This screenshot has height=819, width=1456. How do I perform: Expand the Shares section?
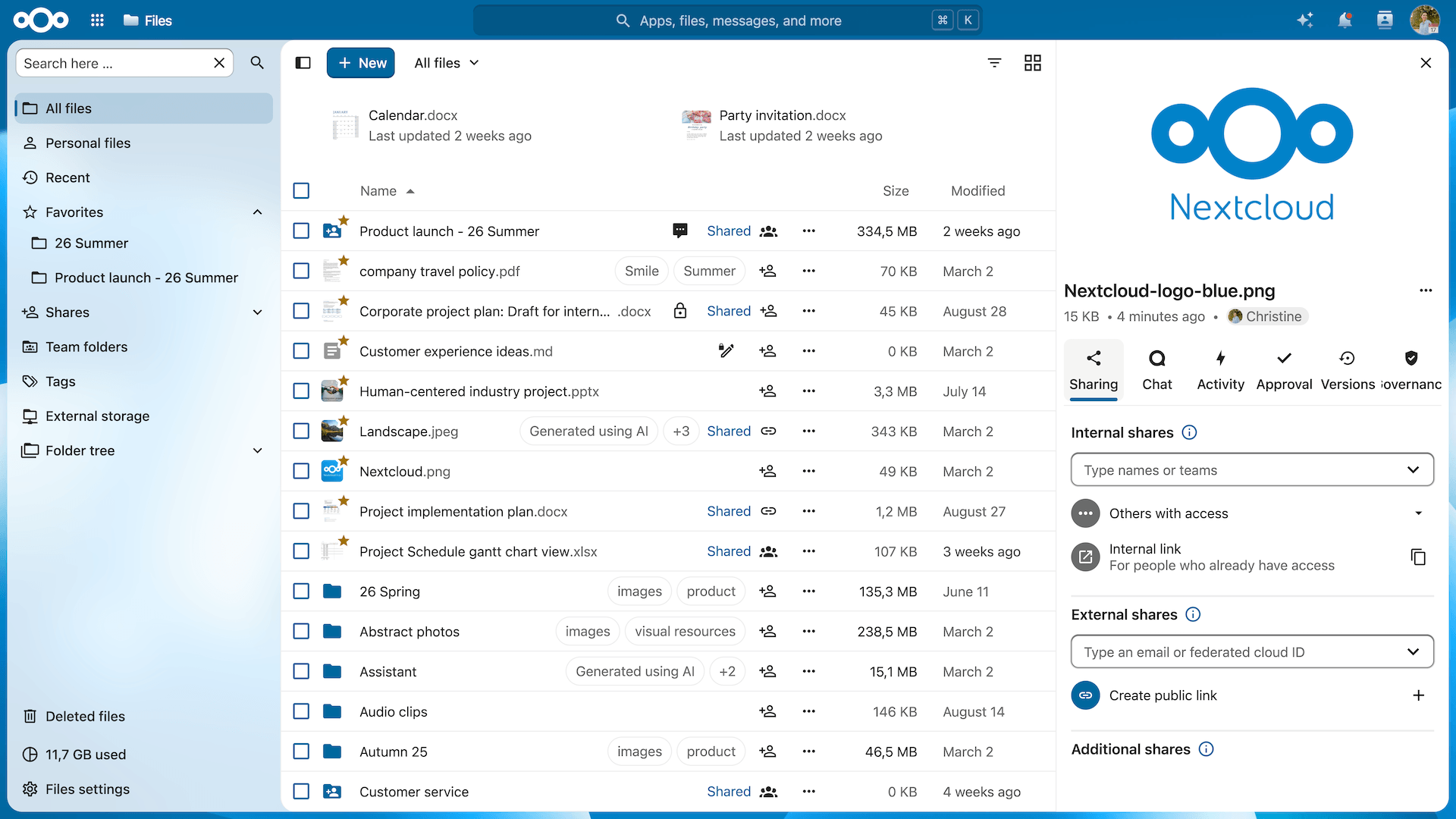(258, 312)
